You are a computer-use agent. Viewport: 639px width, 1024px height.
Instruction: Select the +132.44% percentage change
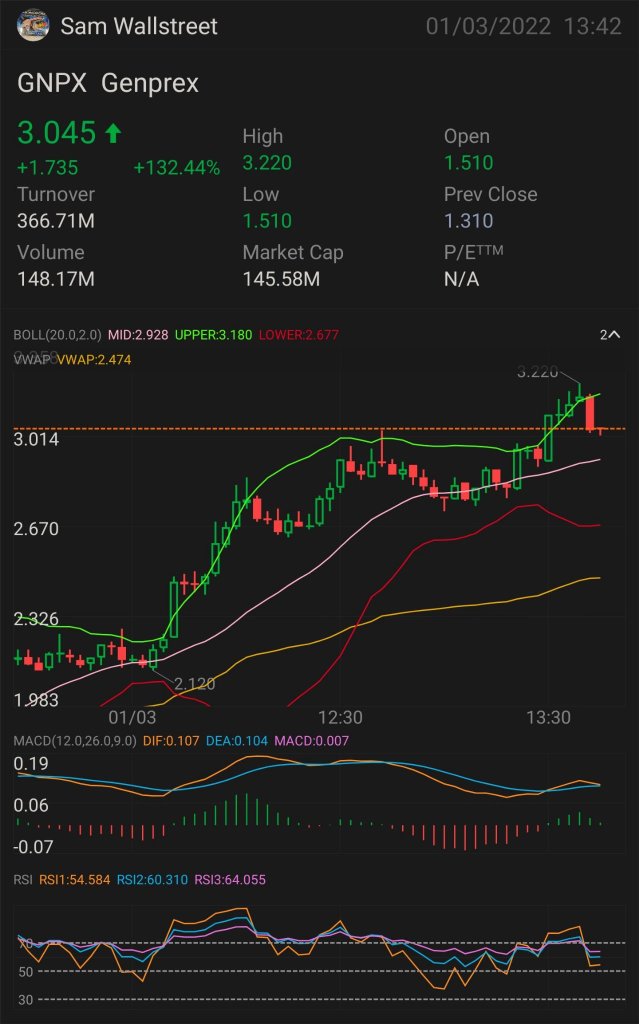pyautogui.click(x=176, y=168)
